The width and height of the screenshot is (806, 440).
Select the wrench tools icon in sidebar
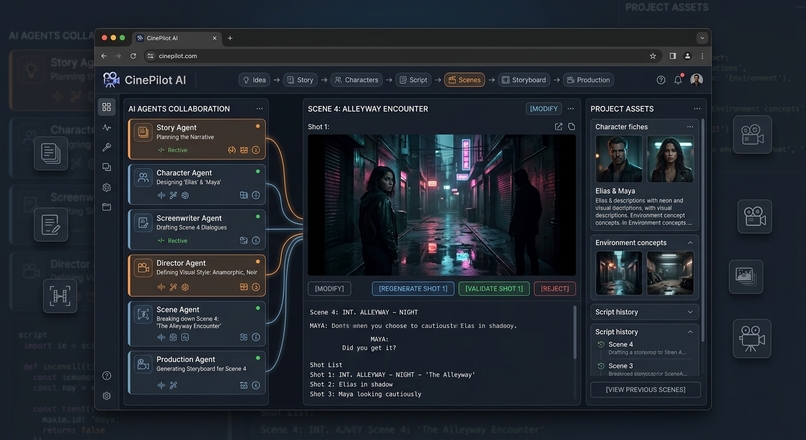(107, 148)
